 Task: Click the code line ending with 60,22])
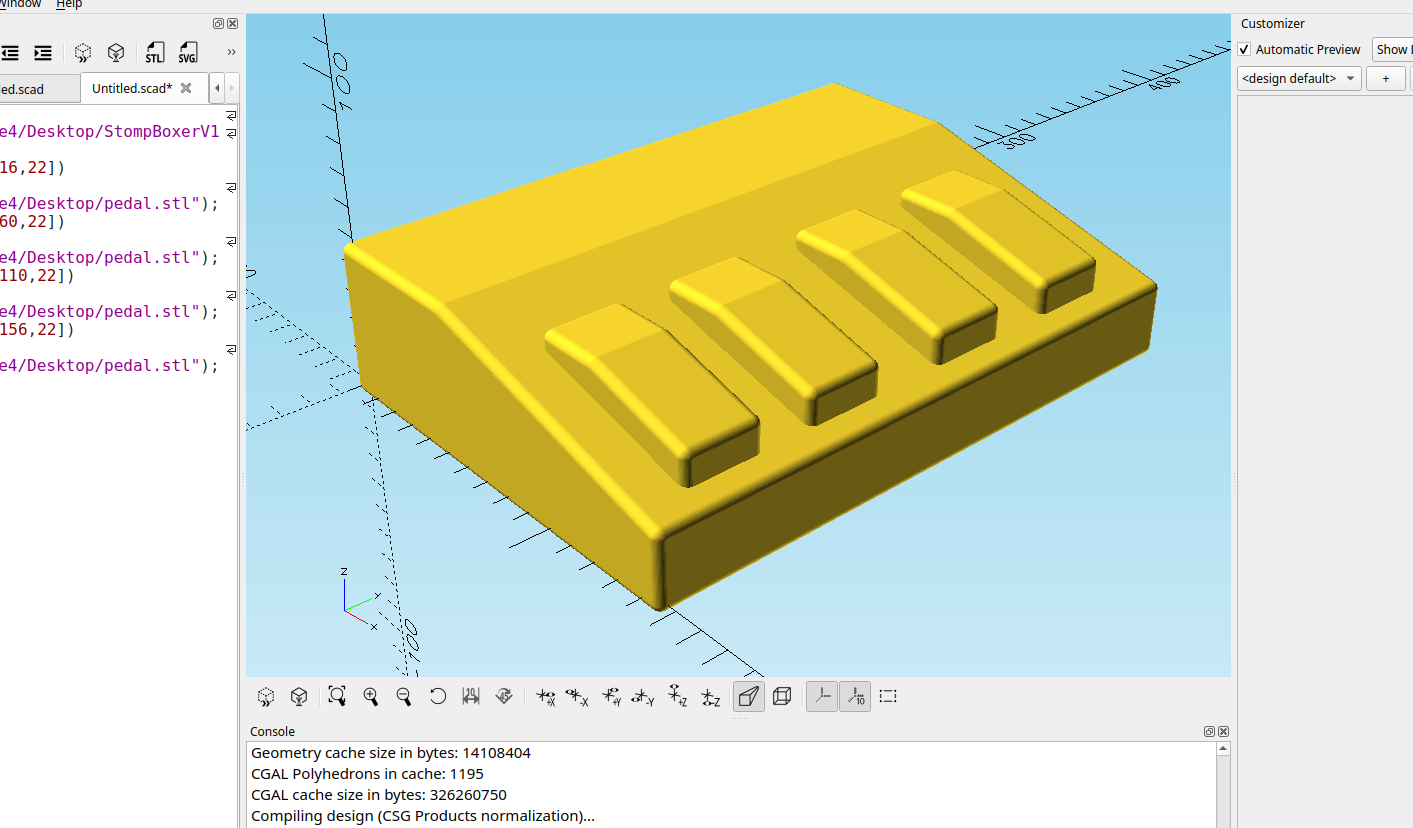click(x=32, y=221)
